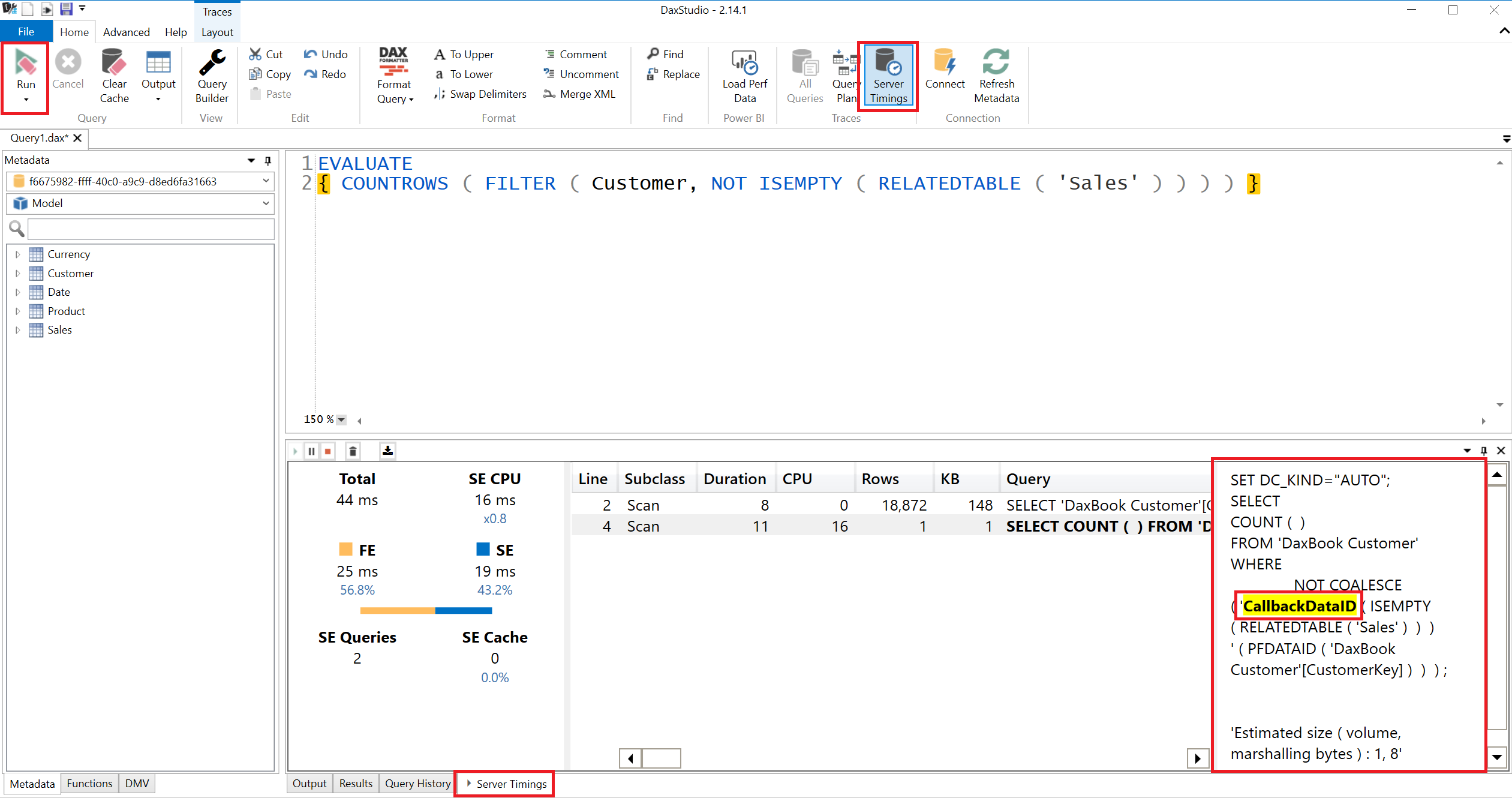Open the Results tab
Viewport: 1512px width, 798px height.
tap(356, 784)
